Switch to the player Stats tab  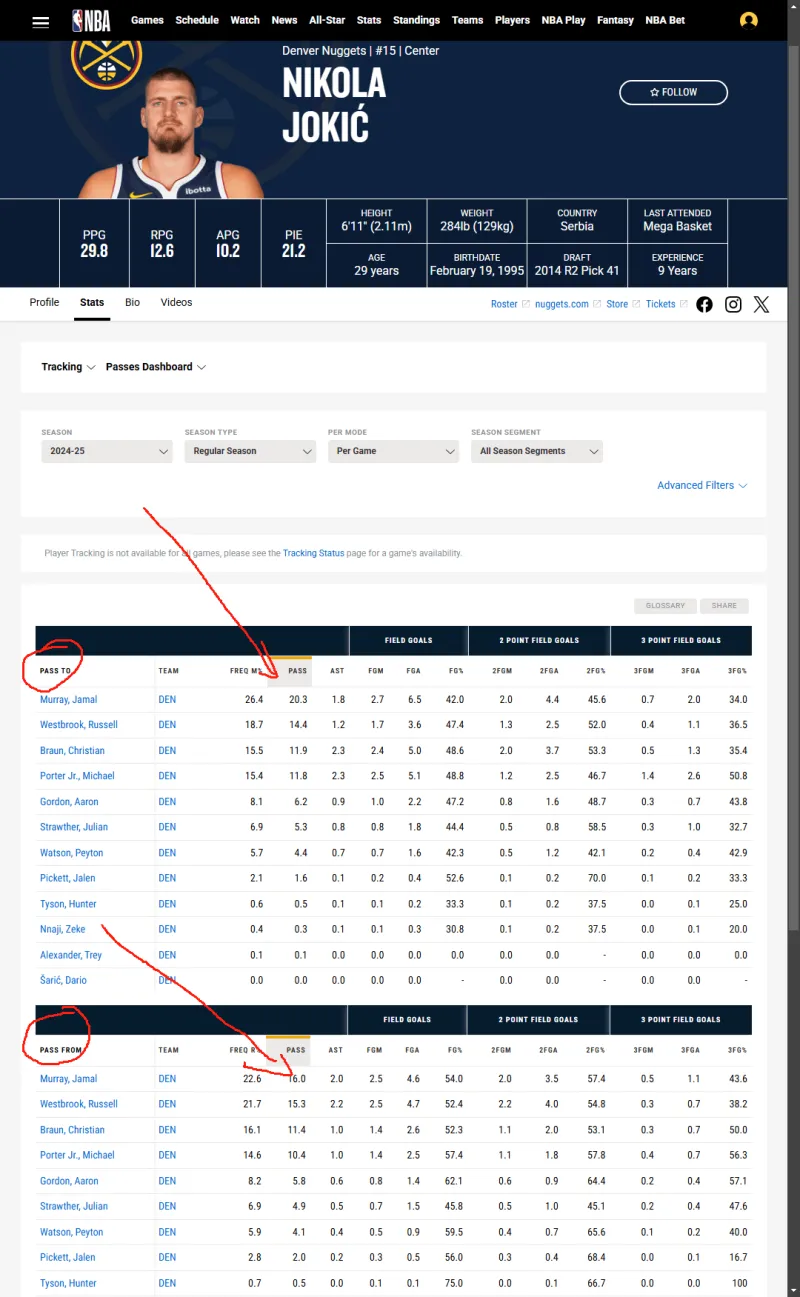(92, 302)
